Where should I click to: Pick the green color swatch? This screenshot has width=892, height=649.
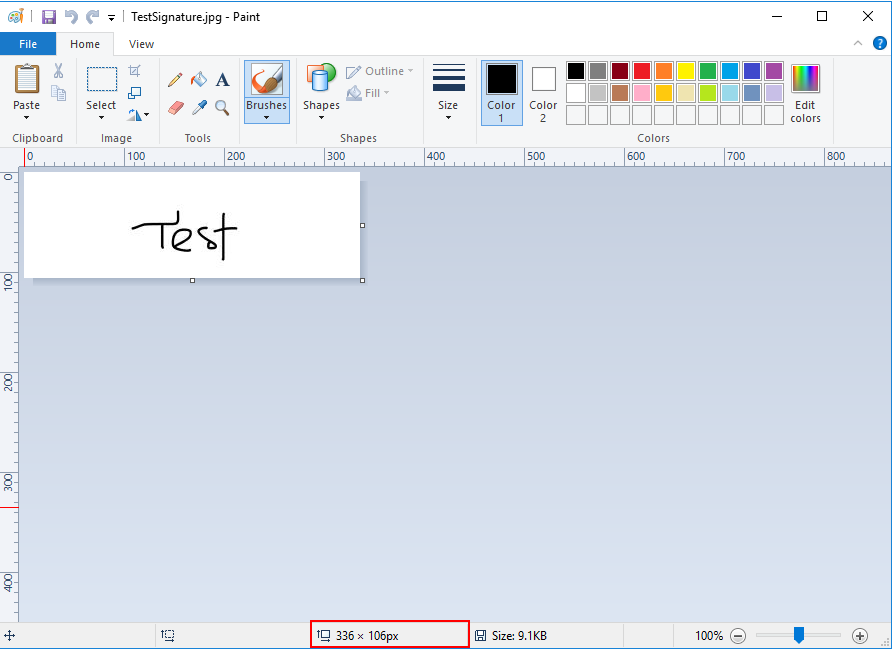click(708, 71)
